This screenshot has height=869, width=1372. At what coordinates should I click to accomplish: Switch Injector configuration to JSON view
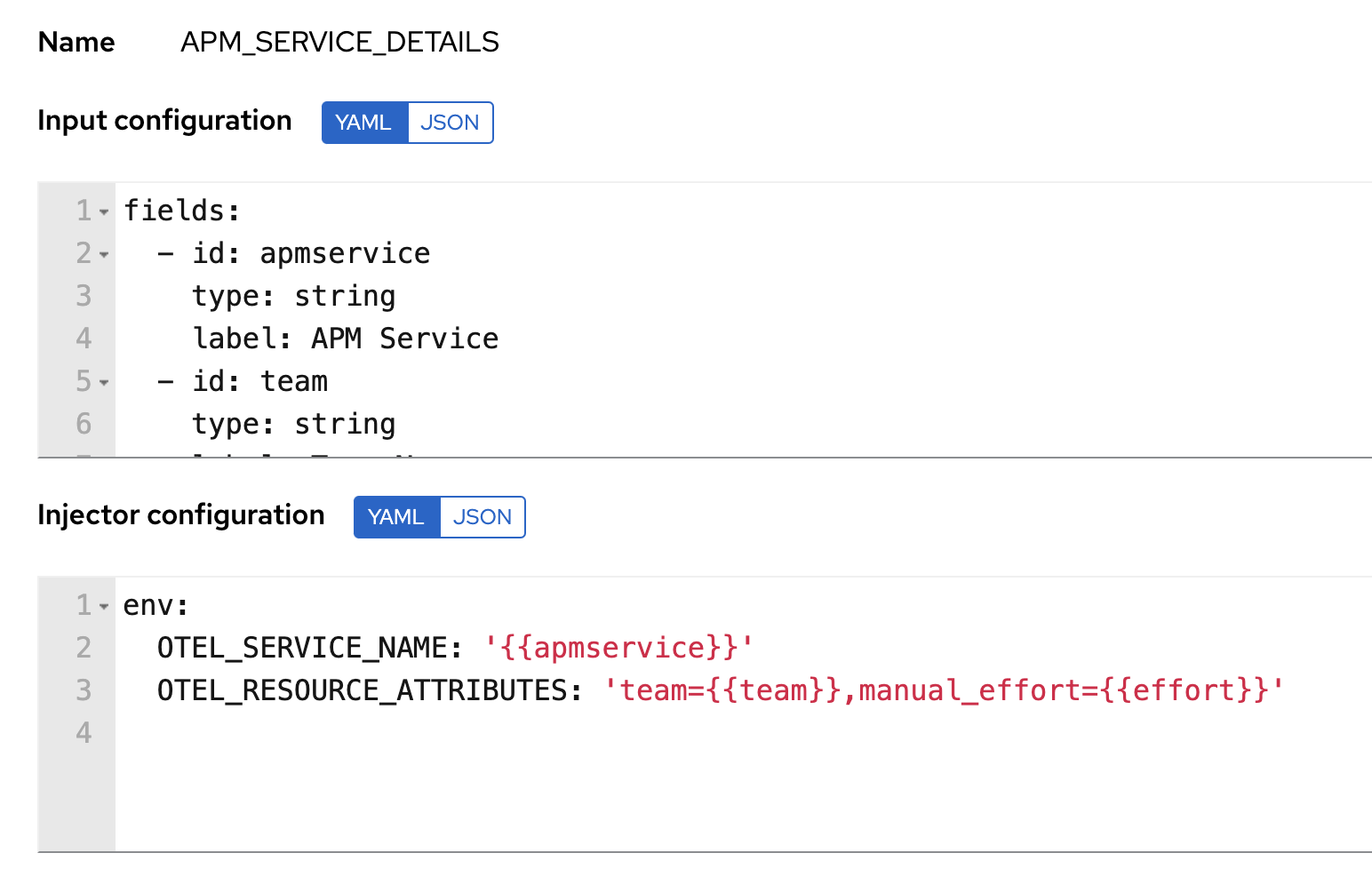pos(483,516)
